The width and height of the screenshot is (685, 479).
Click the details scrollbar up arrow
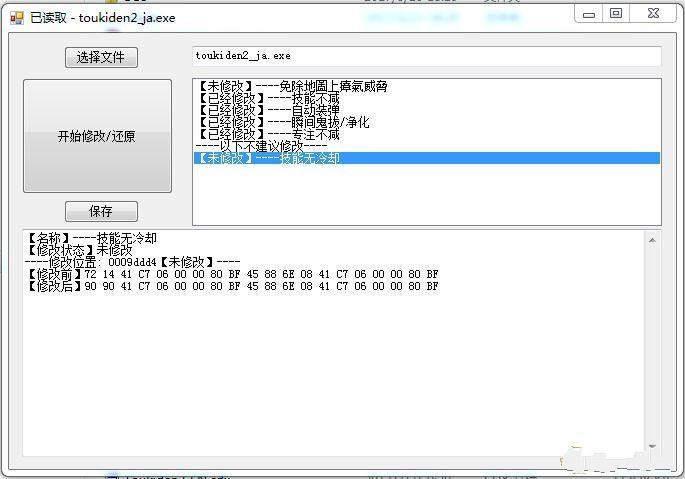point(652,240)
